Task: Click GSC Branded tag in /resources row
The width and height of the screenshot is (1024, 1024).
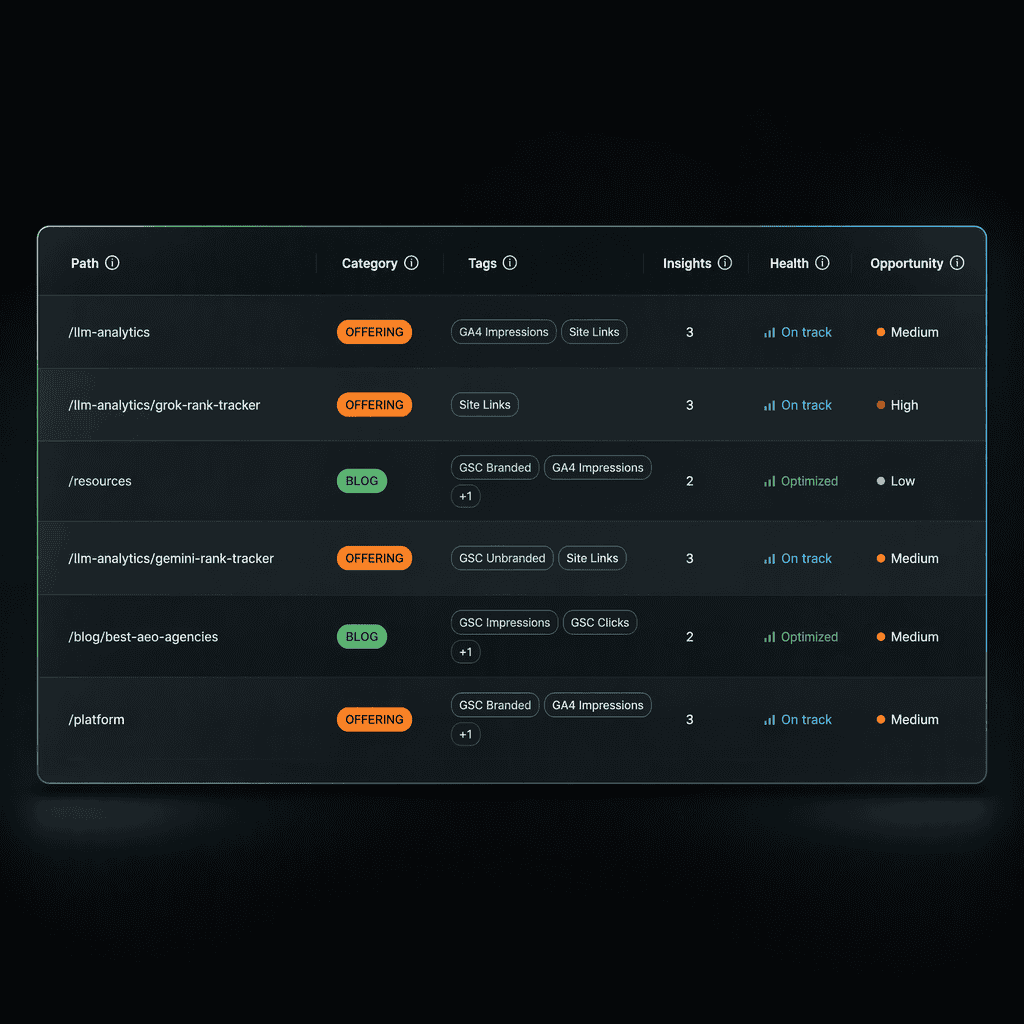Action: coord(494,468)
